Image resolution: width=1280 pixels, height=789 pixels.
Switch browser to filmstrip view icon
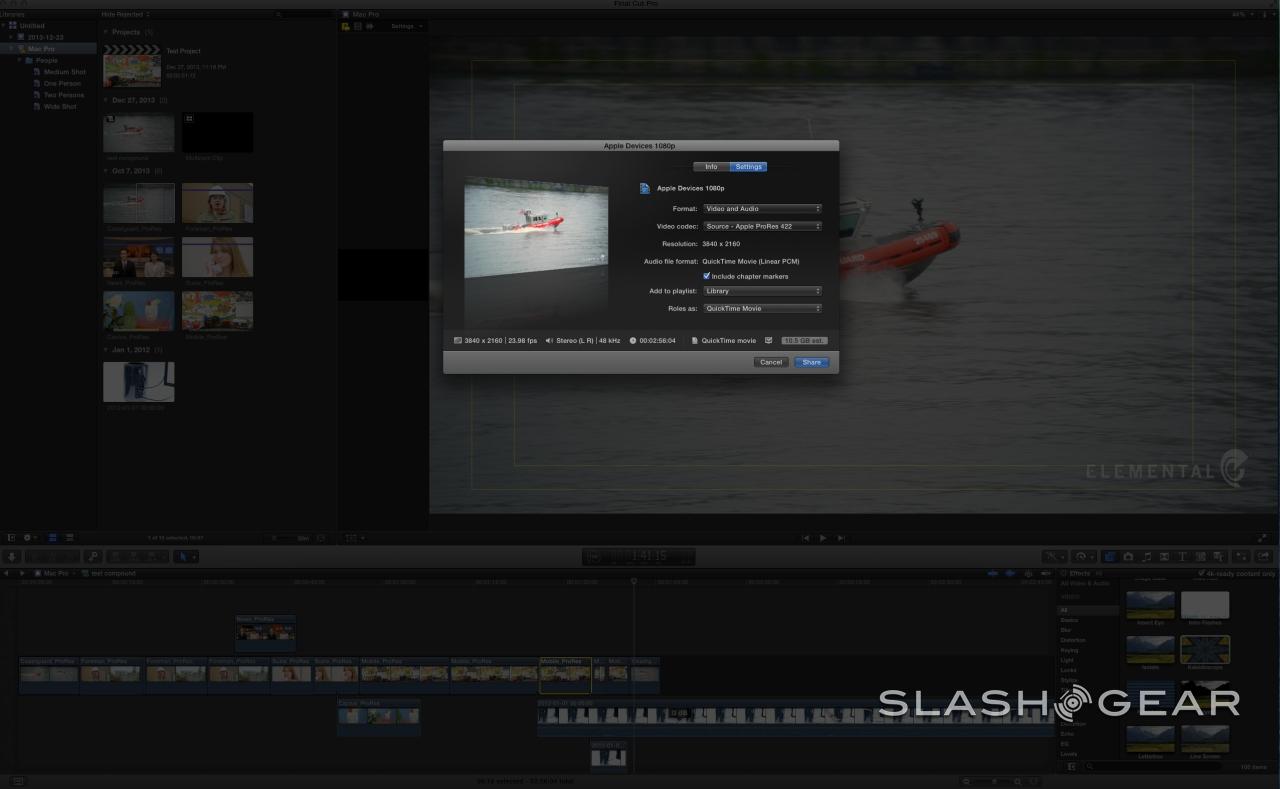click(54, 538)
